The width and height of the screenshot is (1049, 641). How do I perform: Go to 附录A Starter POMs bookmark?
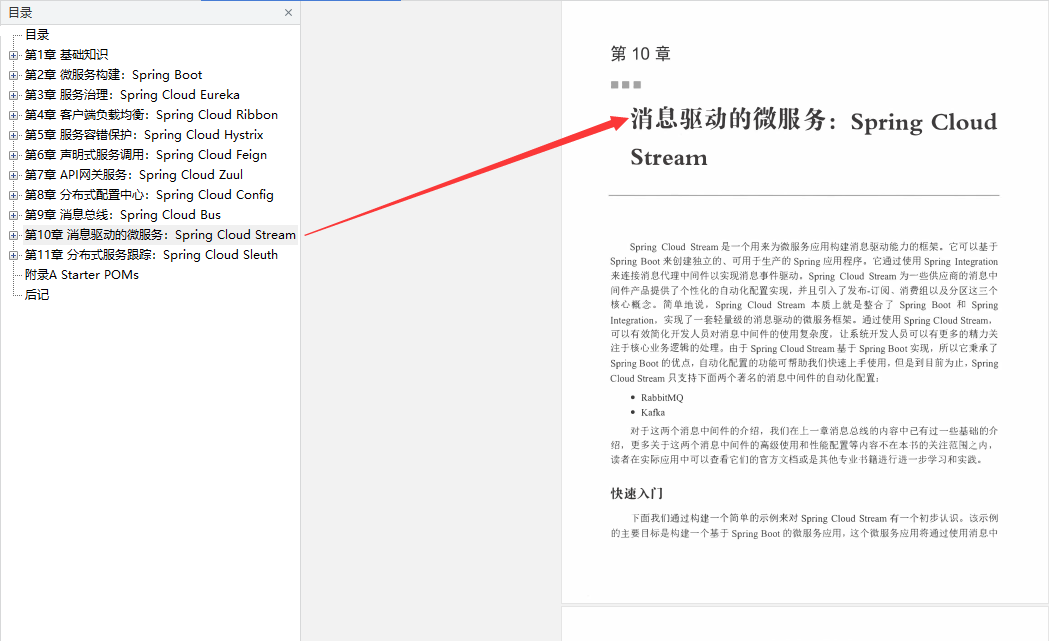point(82,275)
